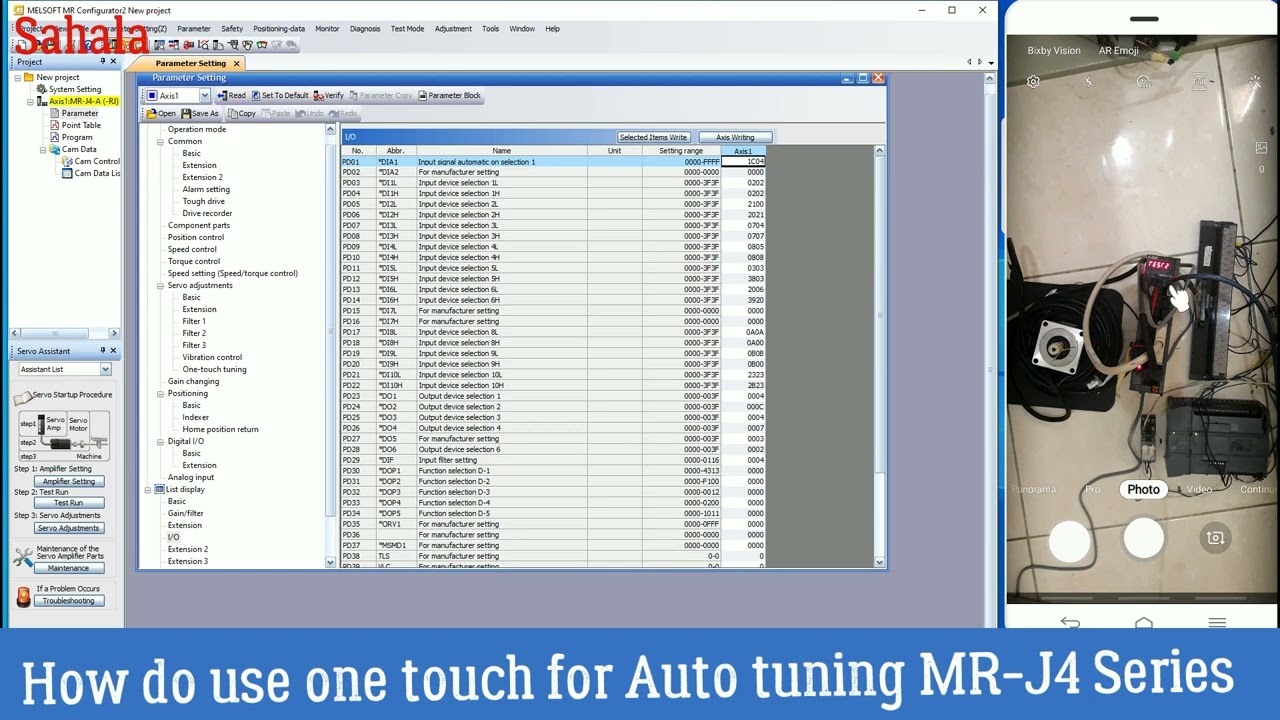Open camera settings gear on phone screen
Image resolution: width=1280 pixels, height=720 pixels.
click(x=1033, y=82)
